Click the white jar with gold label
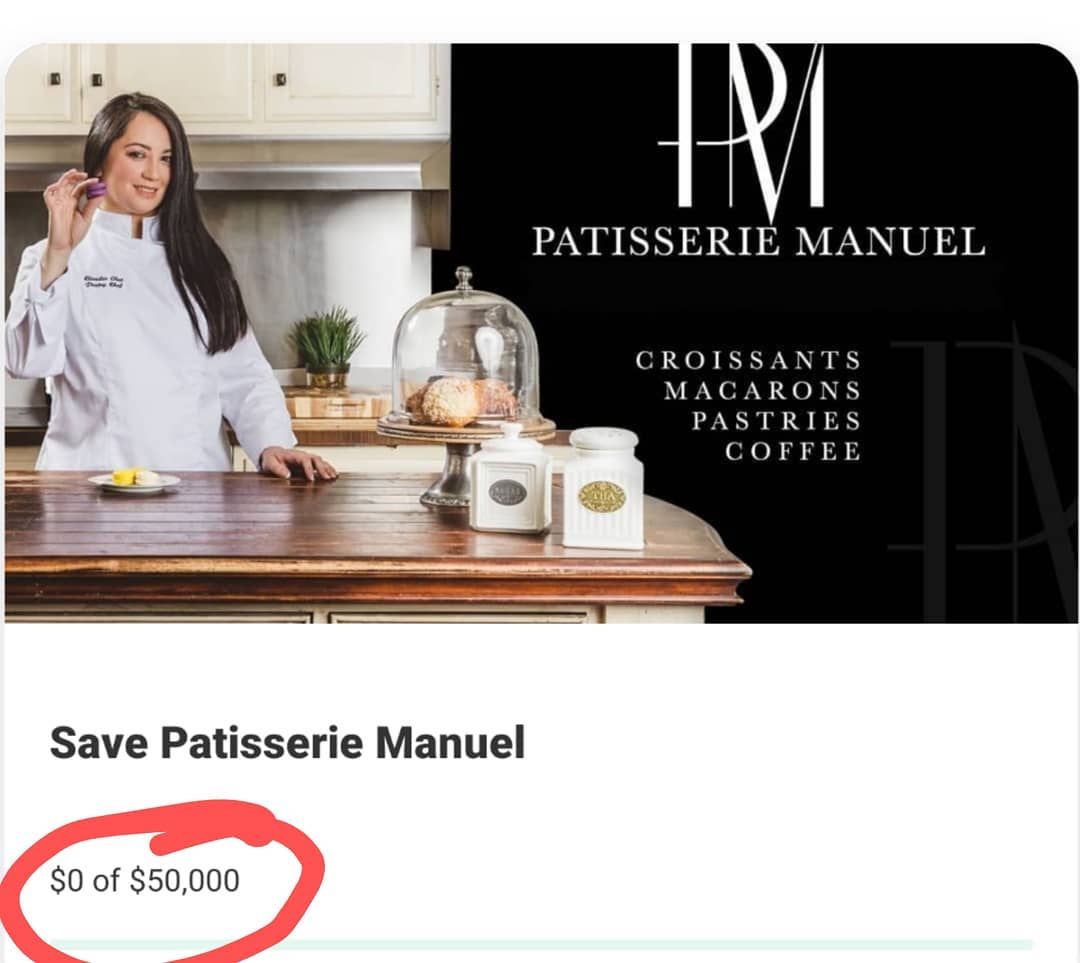 click(x=603, y=488)
